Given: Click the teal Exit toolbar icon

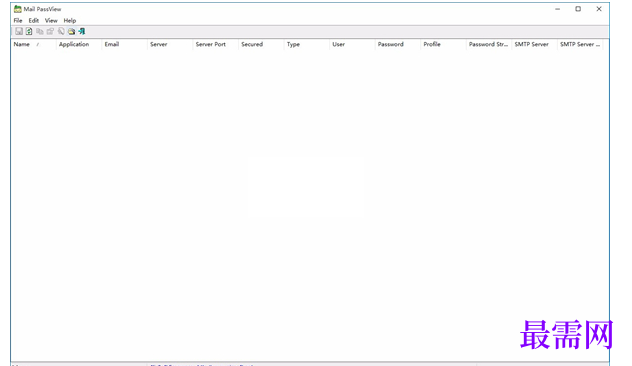Looking at the screenshot, I should point(82,31).
